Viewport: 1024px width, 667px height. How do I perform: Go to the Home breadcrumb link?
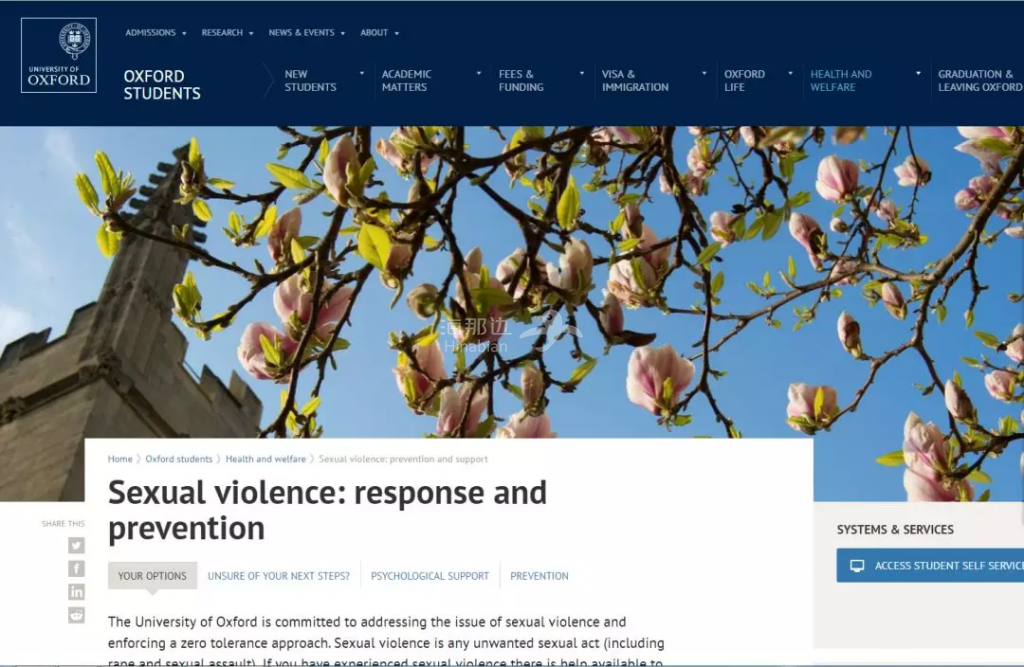(120, 459)
